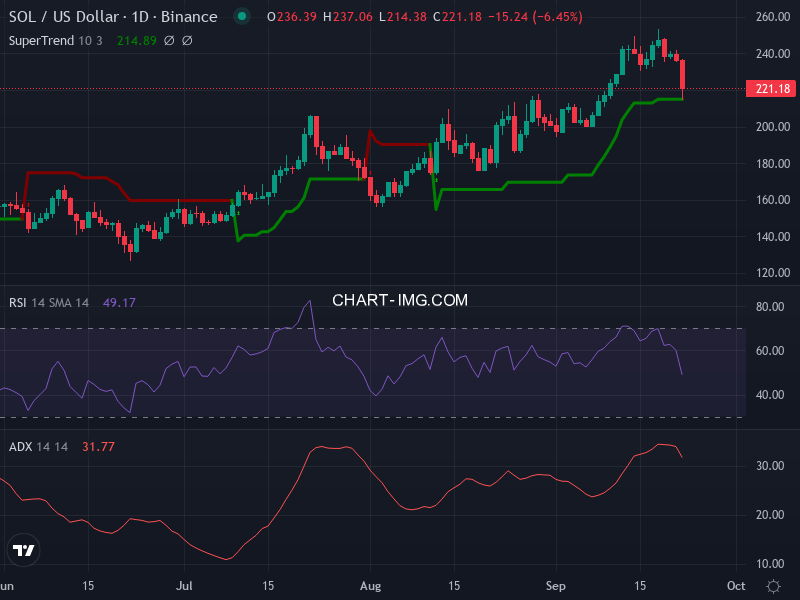The height and width of the screenshot is (600, 800).
Task: Click the ADX value 31.77
Action: point(93,446)
